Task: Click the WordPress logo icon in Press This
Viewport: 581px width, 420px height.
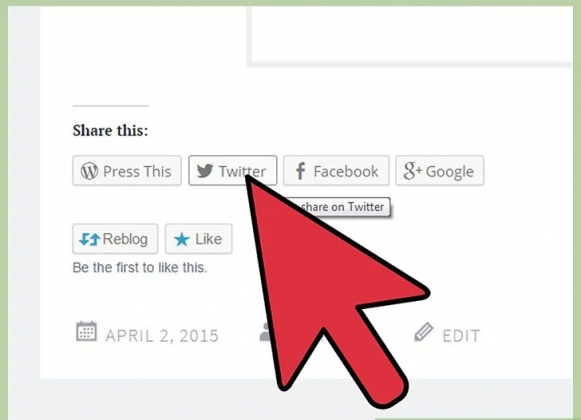Action: click(x=89, y=171)
